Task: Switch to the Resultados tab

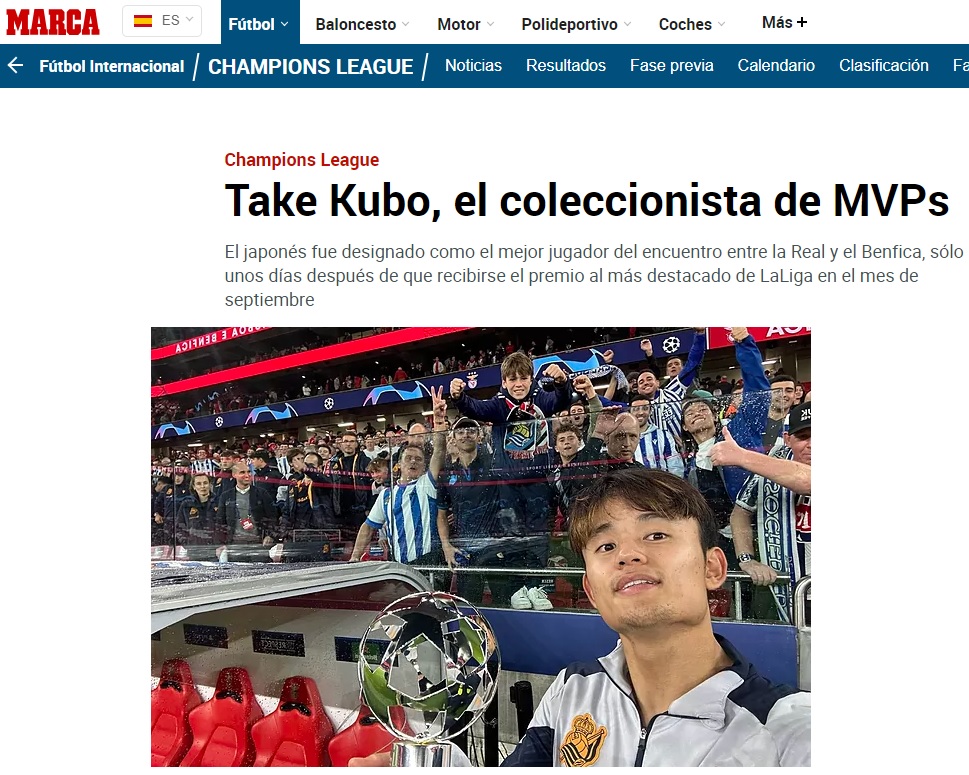Action: 565,66
